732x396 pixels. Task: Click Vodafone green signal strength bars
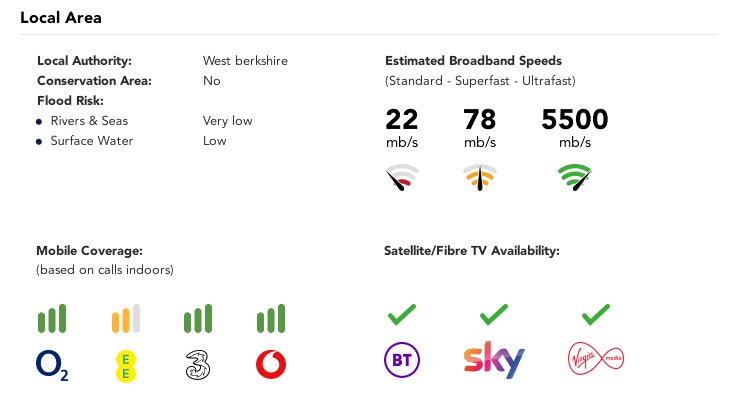click(x=271, y=318)
